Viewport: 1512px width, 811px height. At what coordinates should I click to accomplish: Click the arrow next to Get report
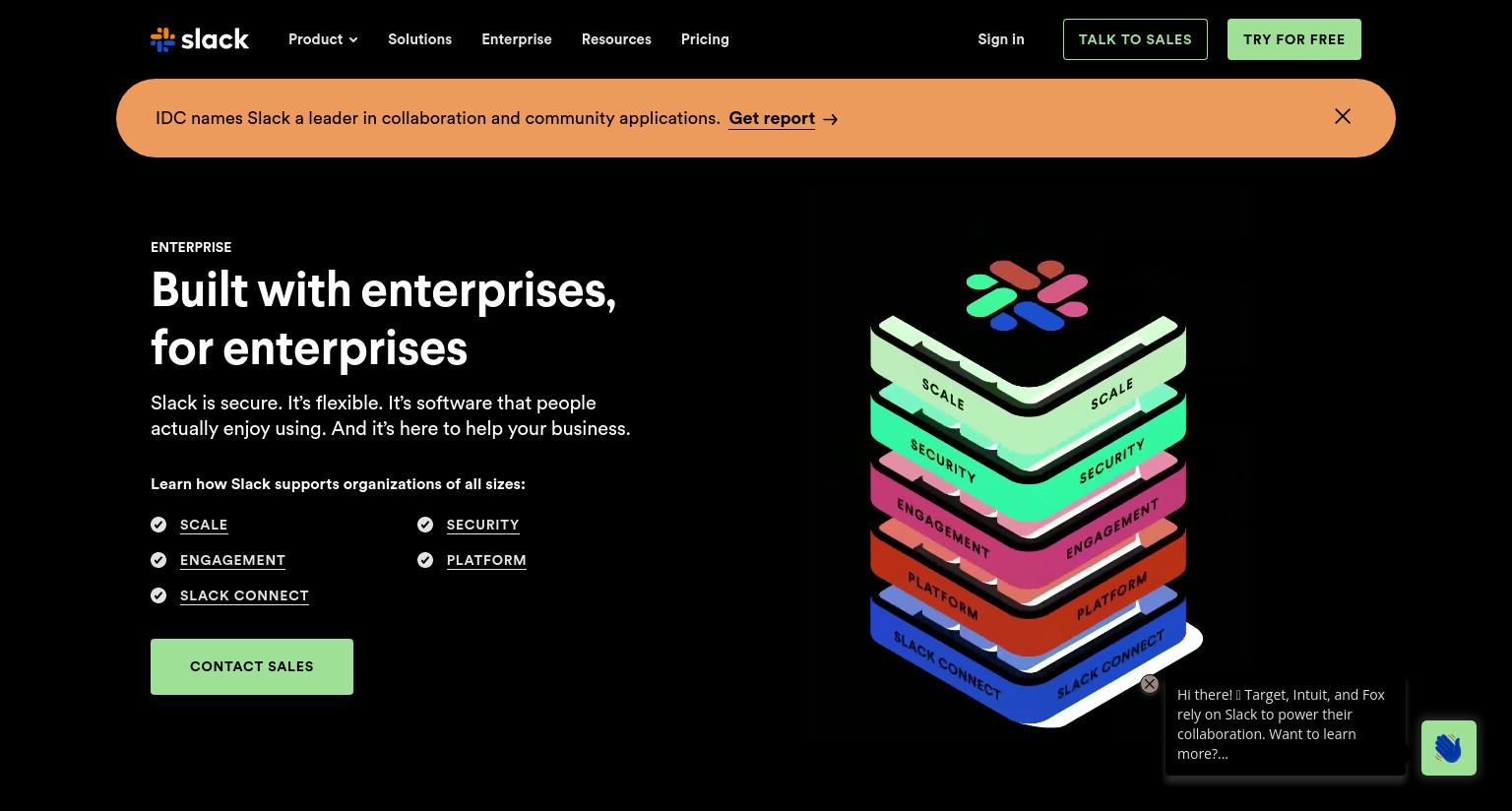pos(831,119)
